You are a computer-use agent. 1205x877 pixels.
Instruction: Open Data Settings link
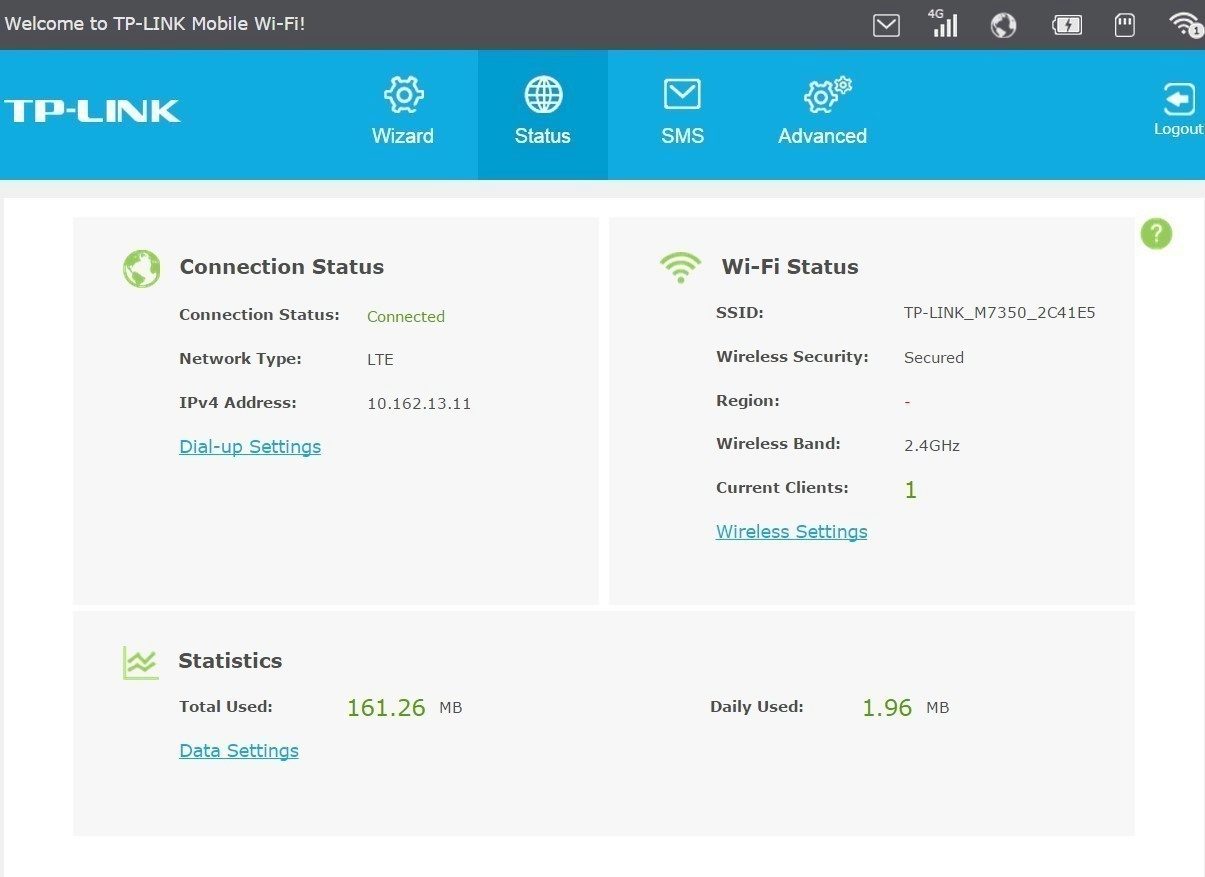(x=239, y=751)
